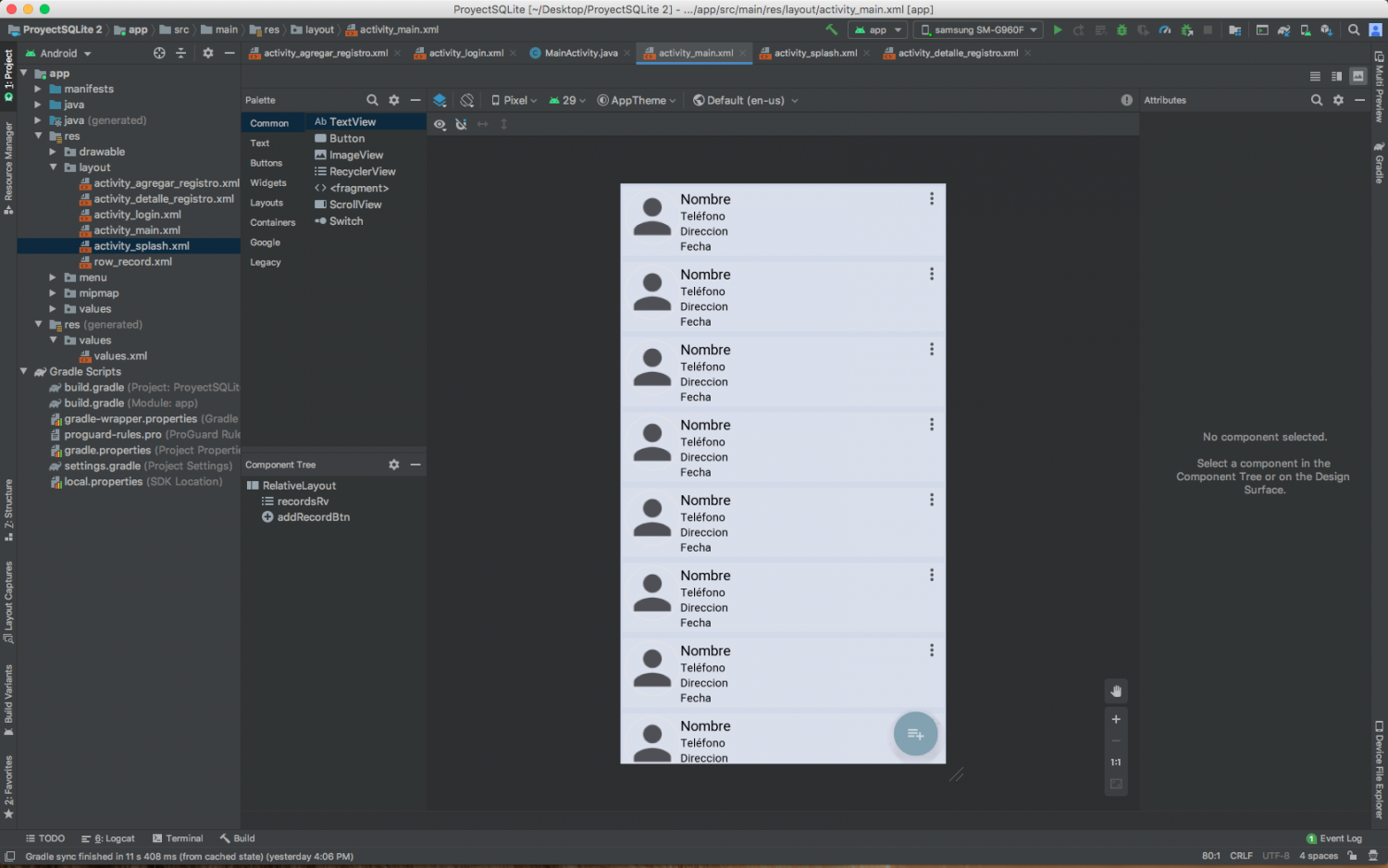Open the 6: Logcat tool window
This screenshot has width=1388, height=868.
coord(108,838)
